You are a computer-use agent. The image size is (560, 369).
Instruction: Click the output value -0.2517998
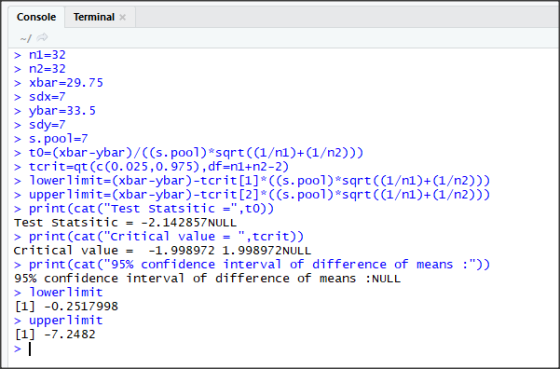click(x=81, y=306)
